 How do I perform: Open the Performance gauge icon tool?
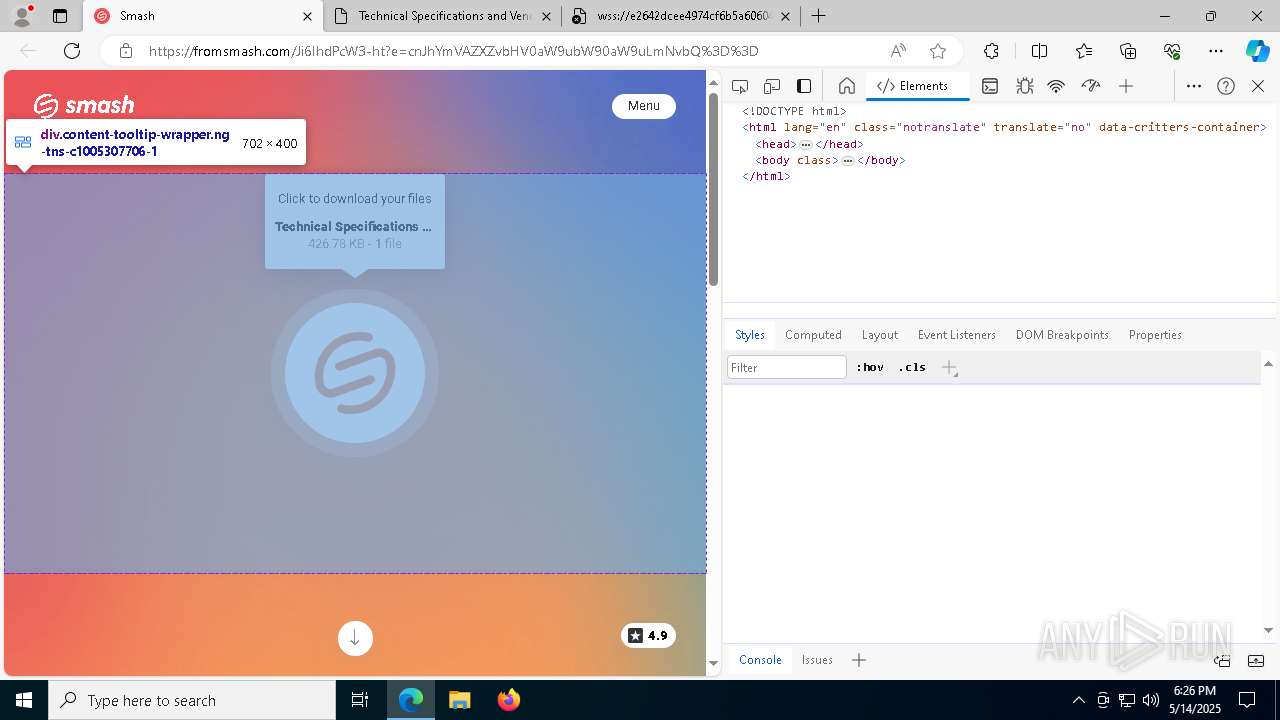tap(1091, 86)
